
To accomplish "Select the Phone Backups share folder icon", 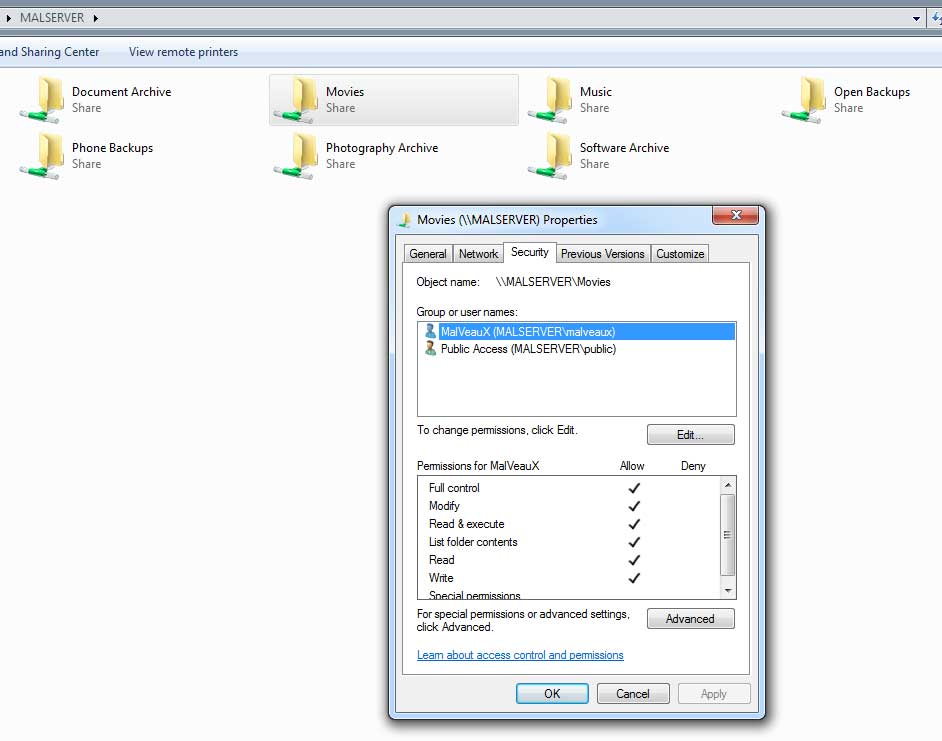I will [x=42, y=156].
